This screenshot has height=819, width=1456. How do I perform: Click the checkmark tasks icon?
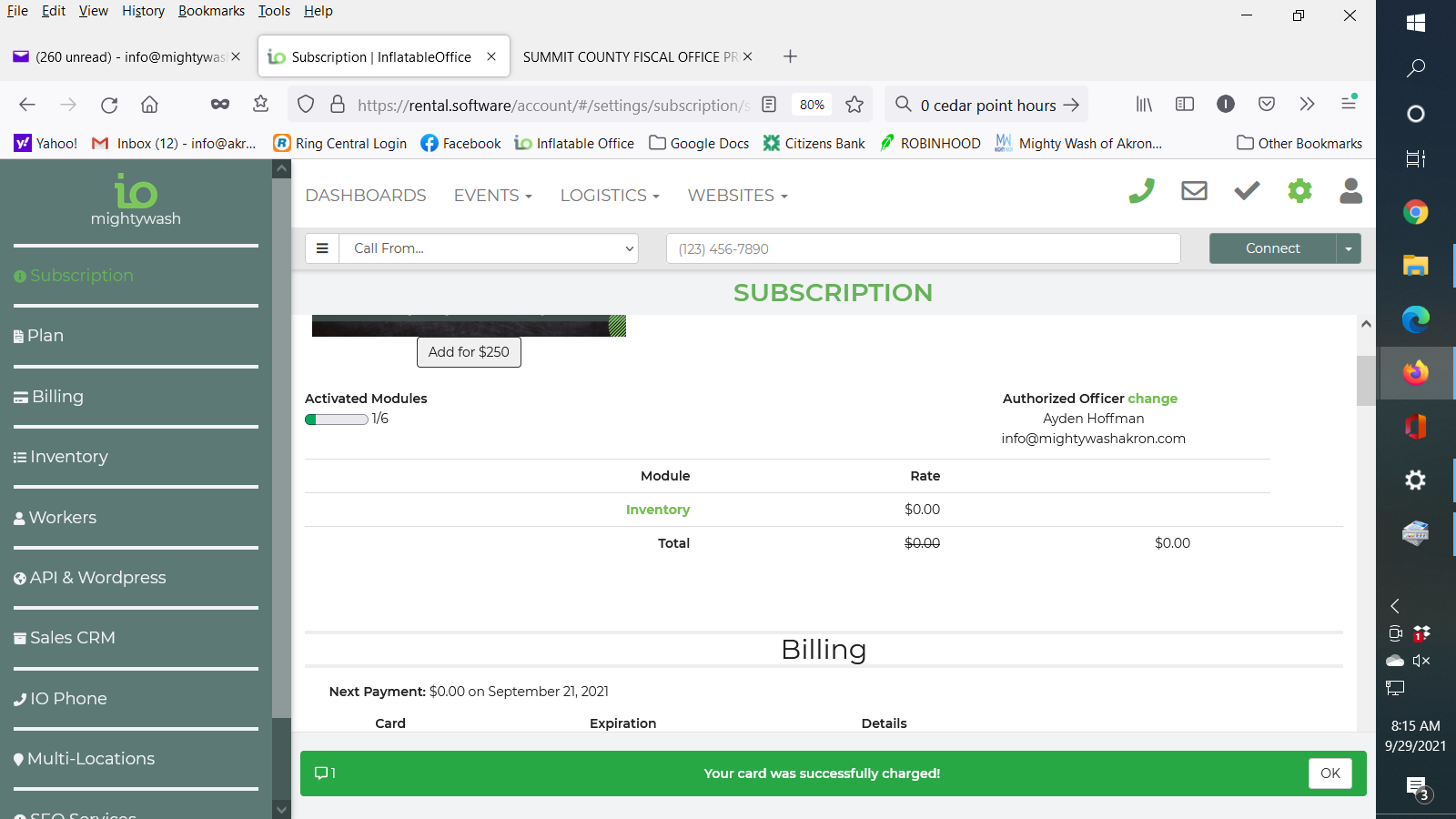coord(1247,191)
